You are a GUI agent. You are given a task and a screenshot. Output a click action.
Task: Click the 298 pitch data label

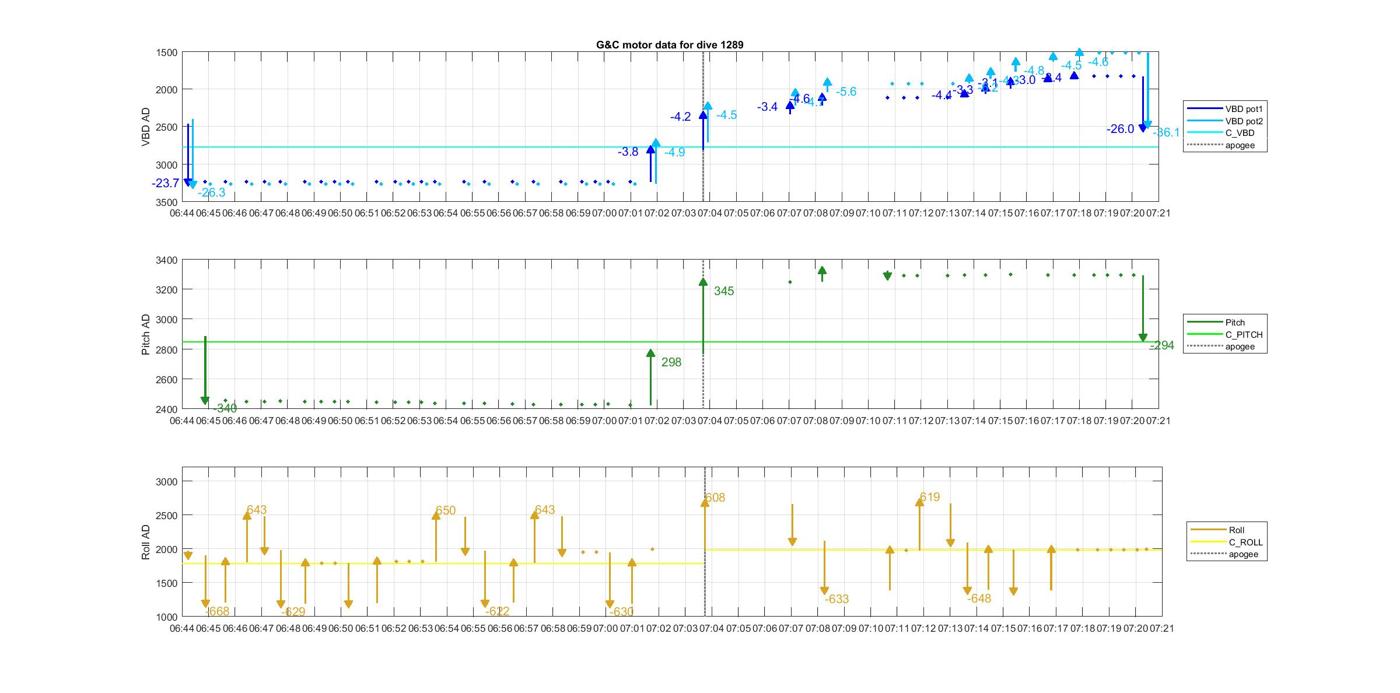click(x=671, y=363)
